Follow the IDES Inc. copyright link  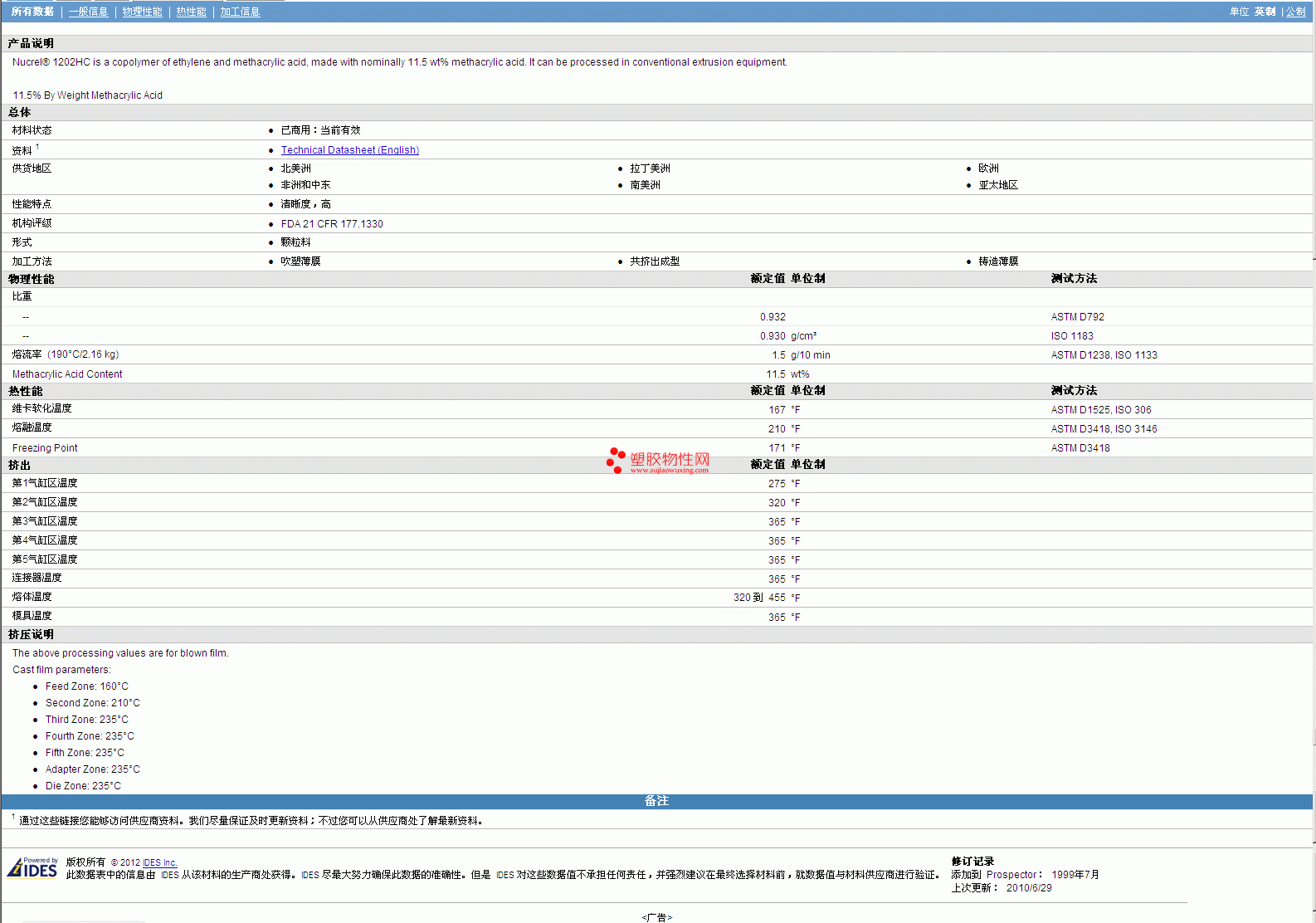pos(160,862)
